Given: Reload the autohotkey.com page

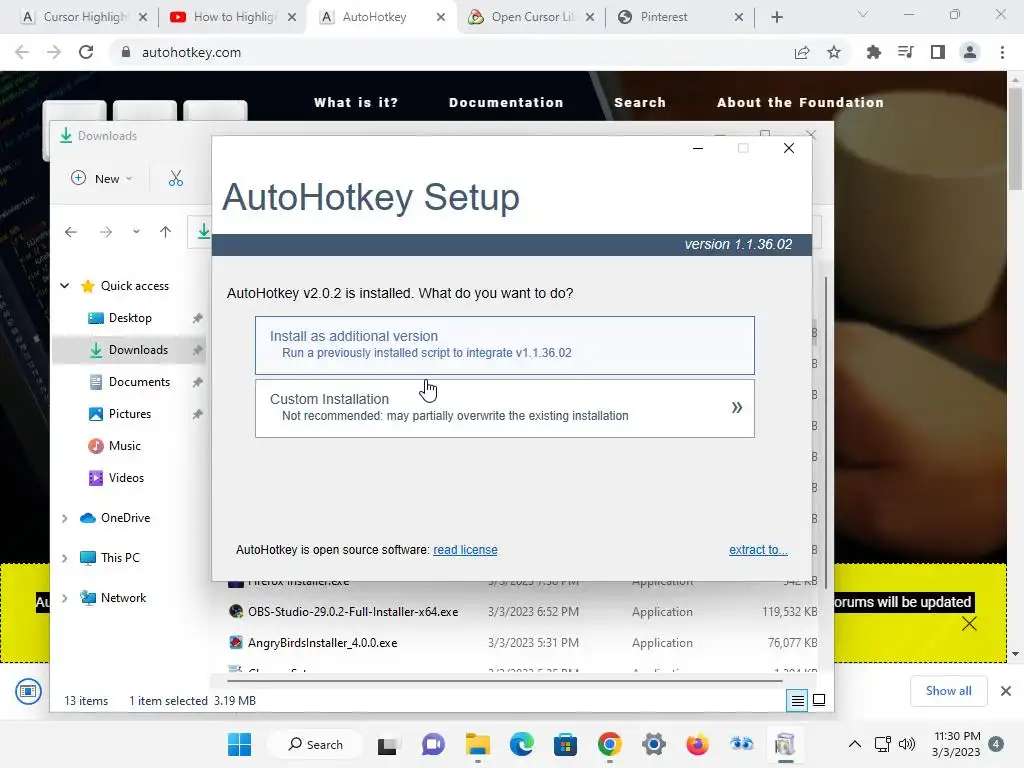Looking at the screenshot, I should pyautogui.click(x=86, y=52).
